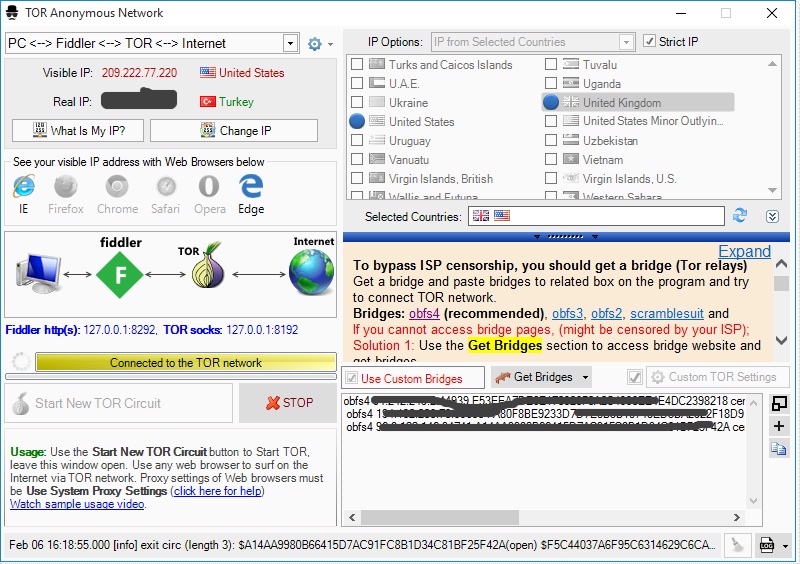Deselect United States in country list
The image size is (800, 564).
(x=357, y=121)
